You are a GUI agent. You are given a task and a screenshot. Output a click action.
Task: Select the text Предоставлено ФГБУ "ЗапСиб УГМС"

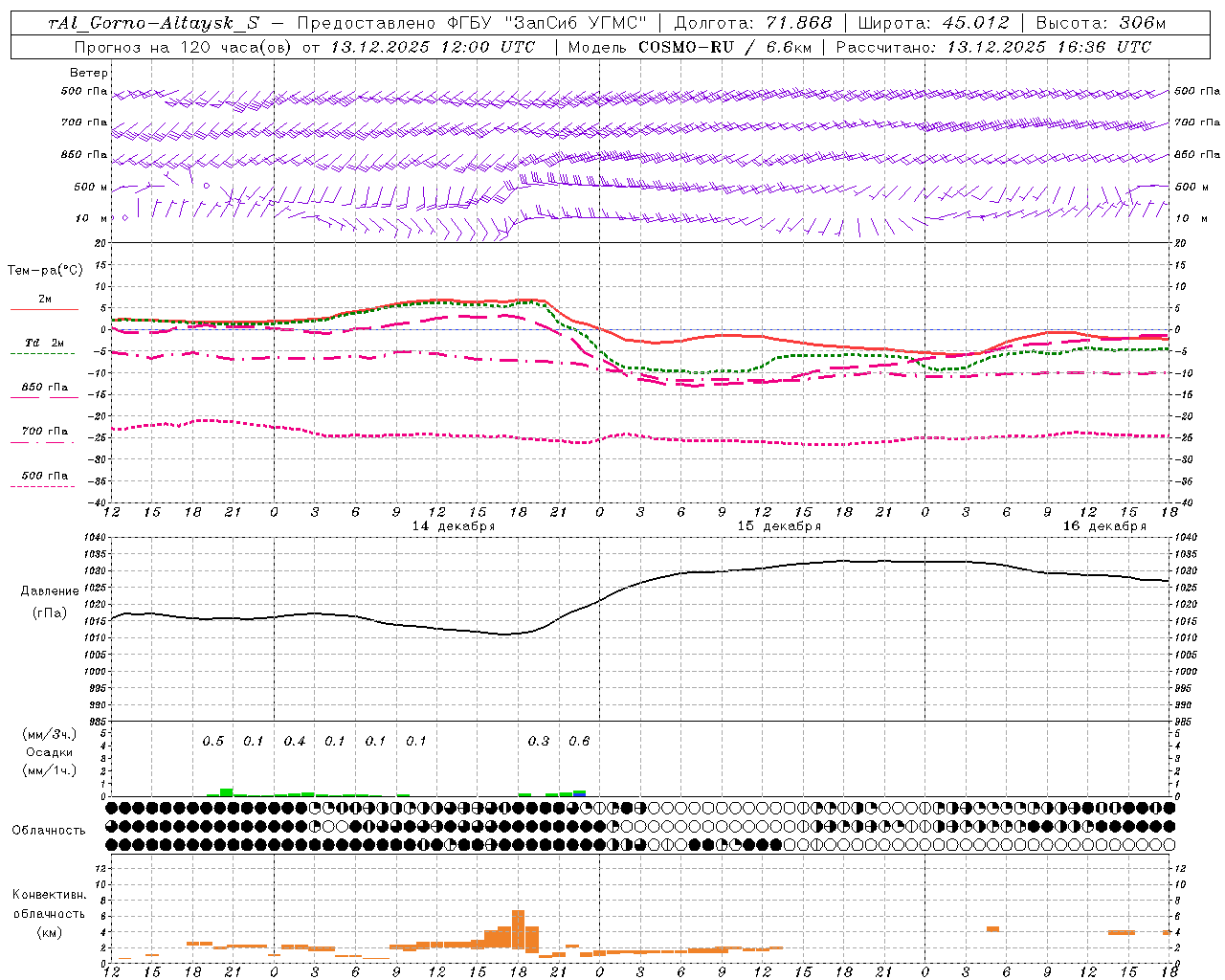[474, 23]
